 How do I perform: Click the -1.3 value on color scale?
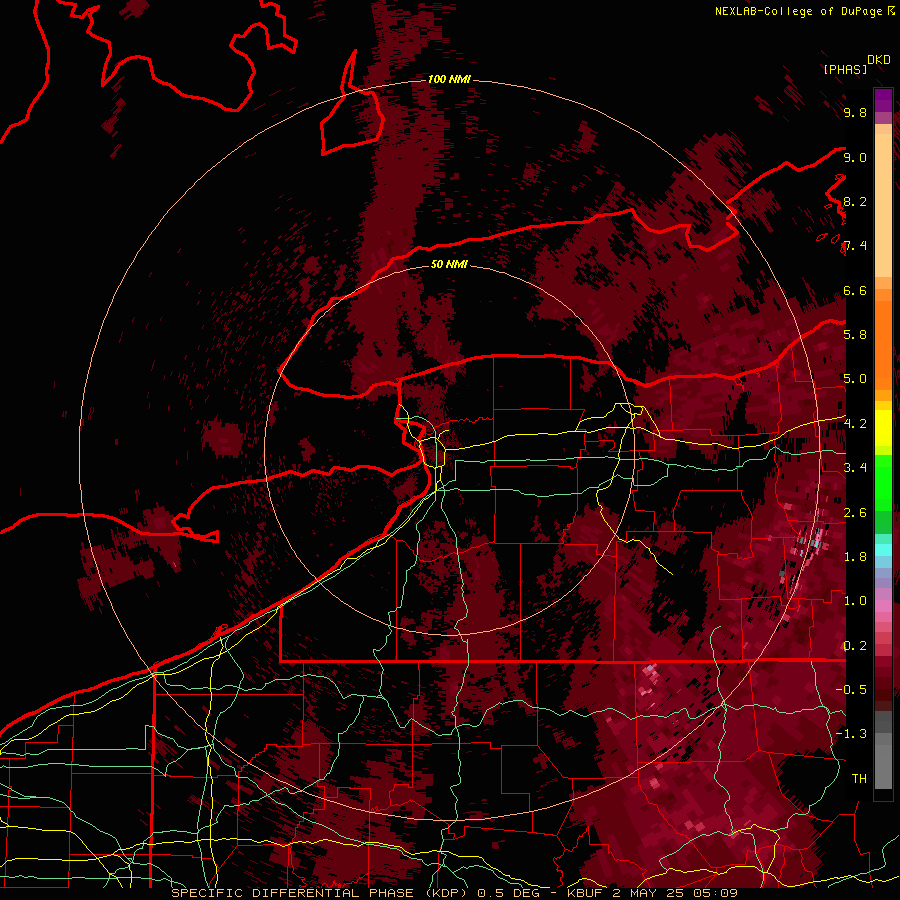coord(851,734)
